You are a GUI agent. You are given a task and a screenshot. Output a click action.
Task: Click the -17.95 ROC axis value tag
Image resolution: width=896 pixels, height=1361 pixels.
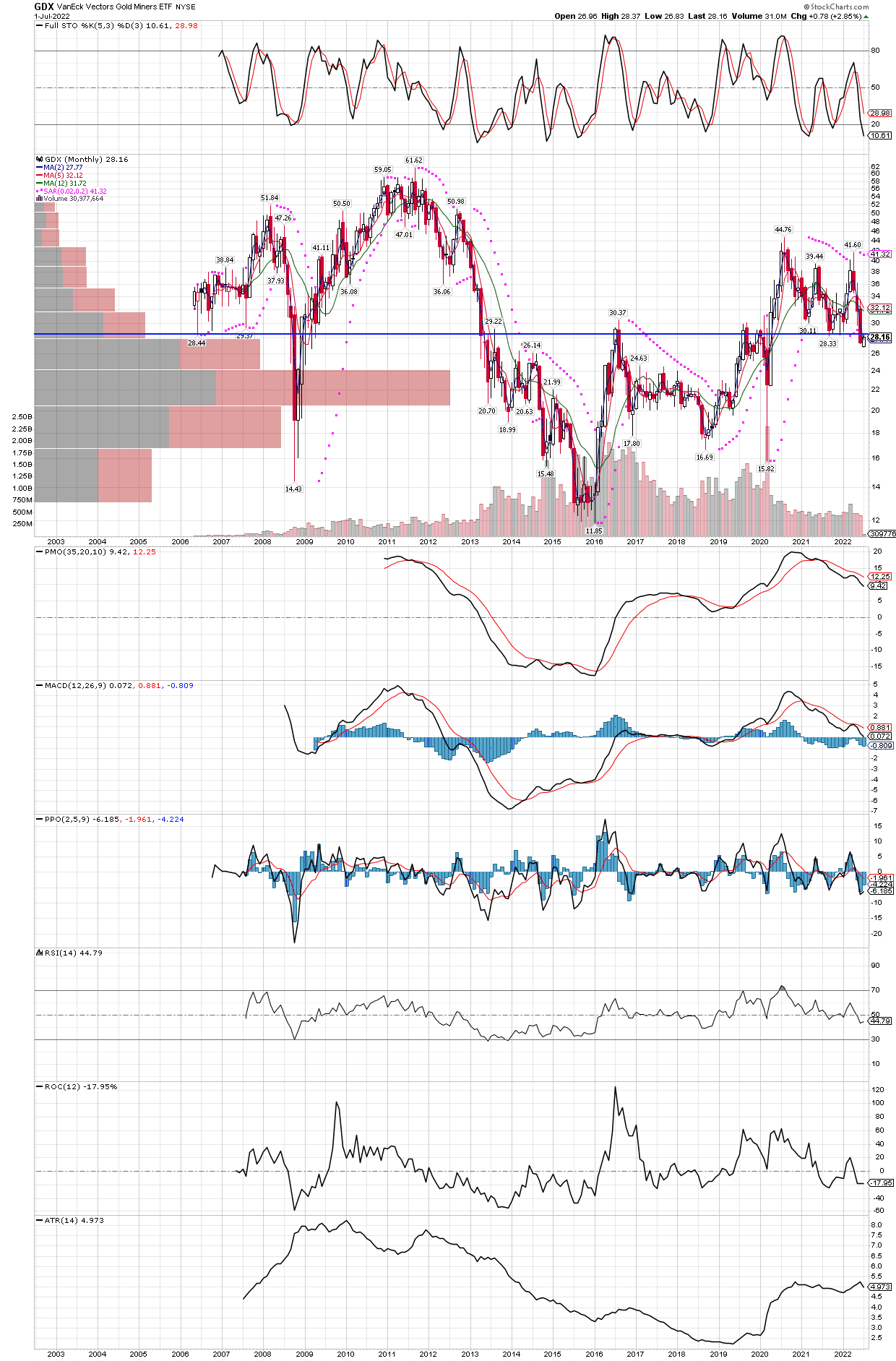882,1182
